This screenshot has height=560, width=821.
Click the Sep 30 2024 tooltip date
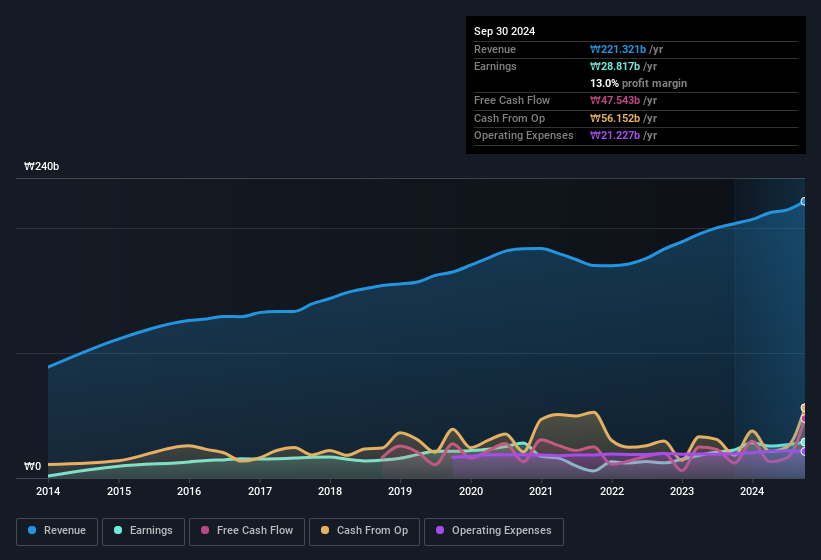[x=504, y=31]
